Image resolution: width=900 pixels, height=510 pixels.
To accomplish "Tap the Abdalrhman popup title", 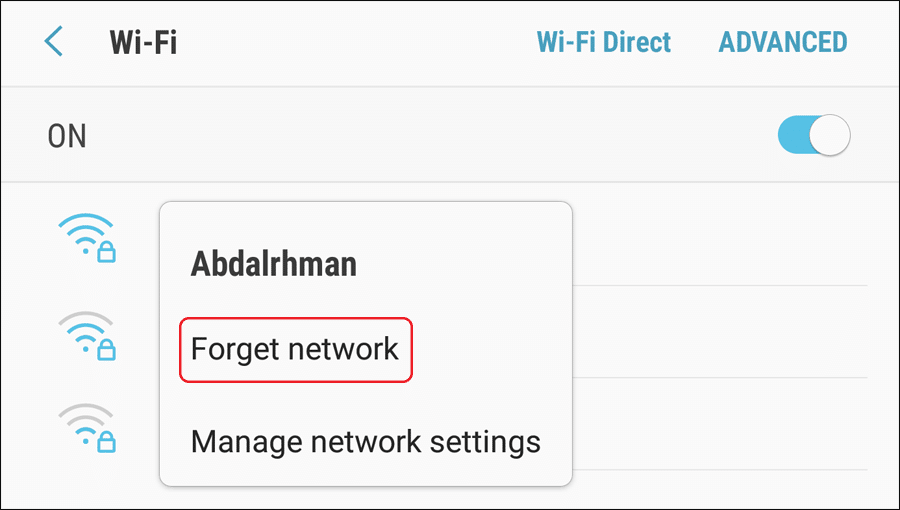I will tap(273, 264).
